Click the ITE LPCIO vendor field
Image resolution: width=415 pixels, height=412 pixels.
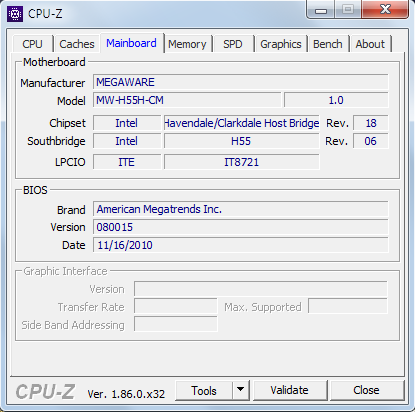coord(127,162)
